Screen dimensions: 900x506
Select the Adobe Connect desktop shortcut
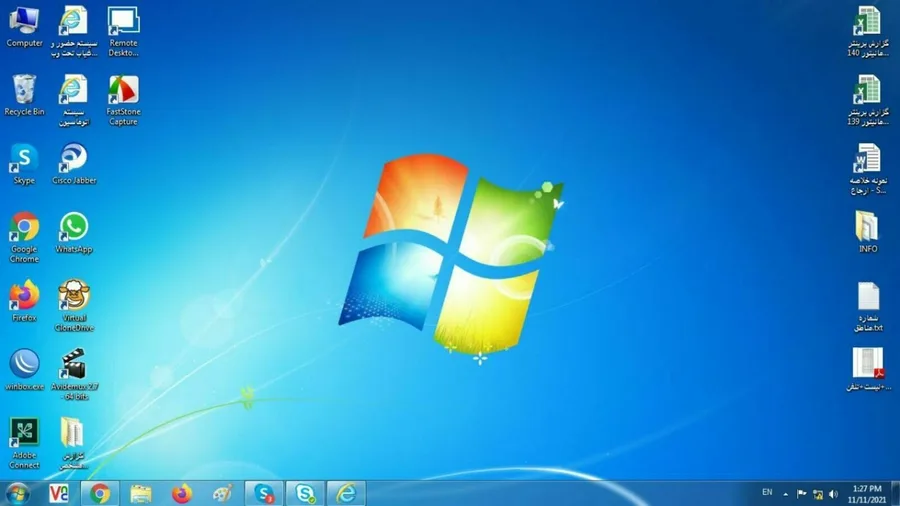pyautogui.click(x=24, y=443)
